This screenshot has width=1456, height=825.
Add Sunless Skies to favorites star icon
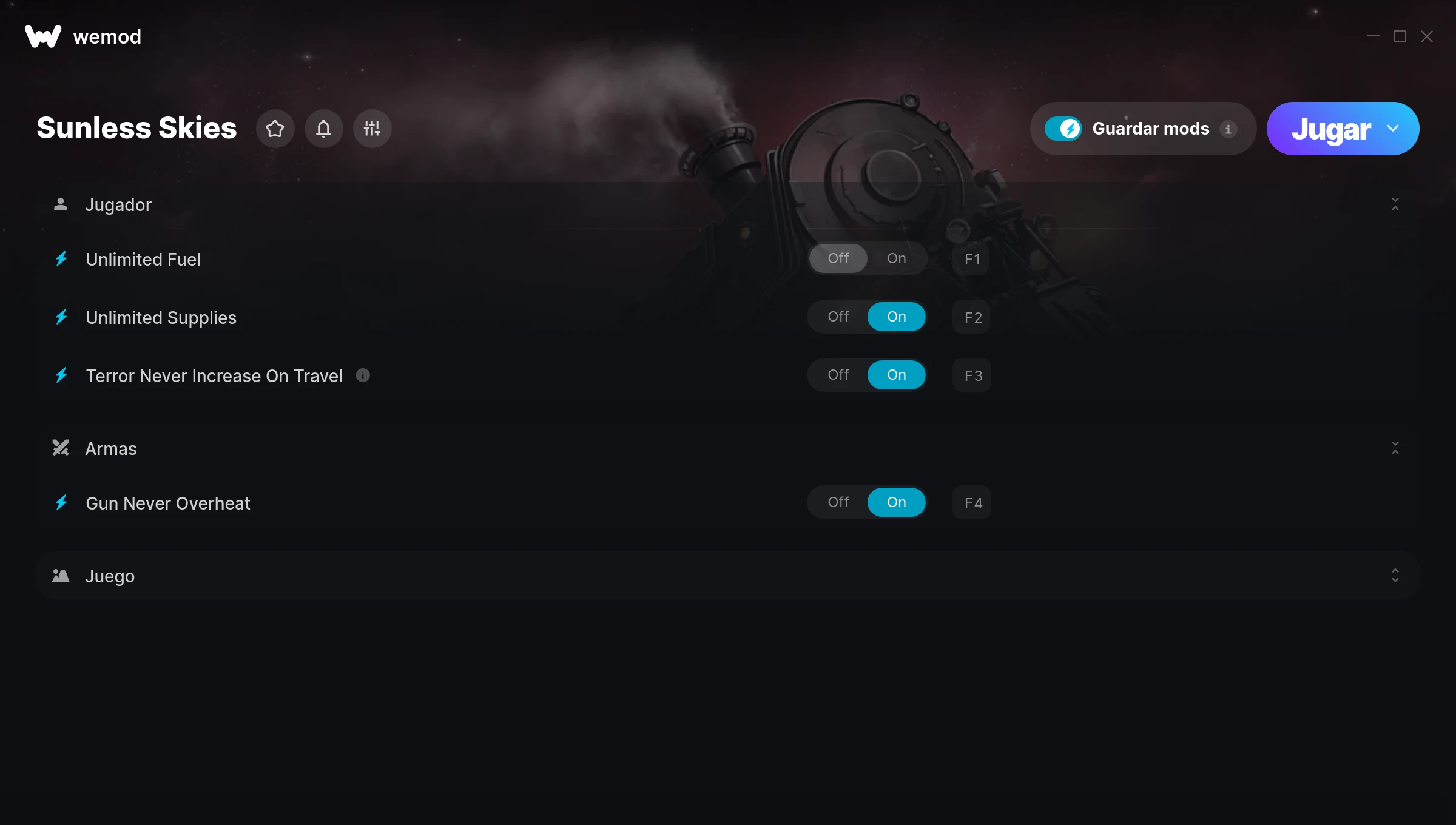pos(275,129)
